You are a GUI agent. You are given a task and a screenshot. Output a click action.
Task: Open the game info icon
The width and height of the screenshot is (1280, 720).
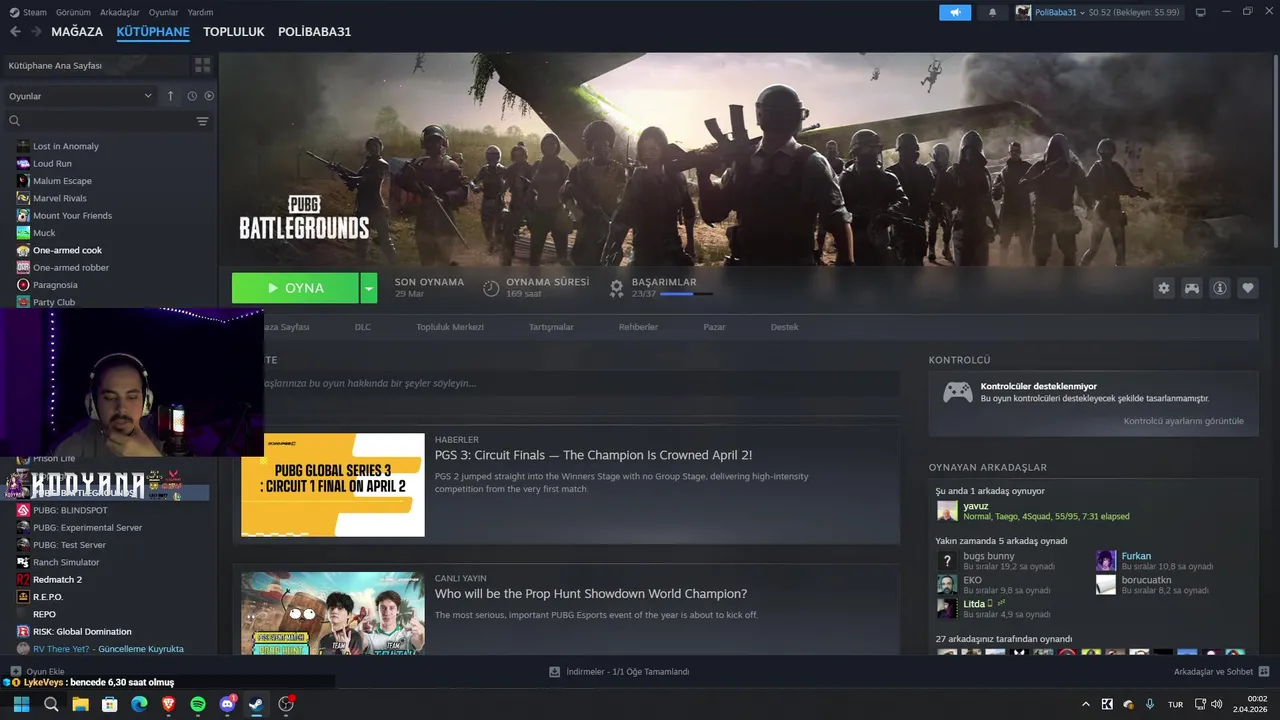point(1220,288)
